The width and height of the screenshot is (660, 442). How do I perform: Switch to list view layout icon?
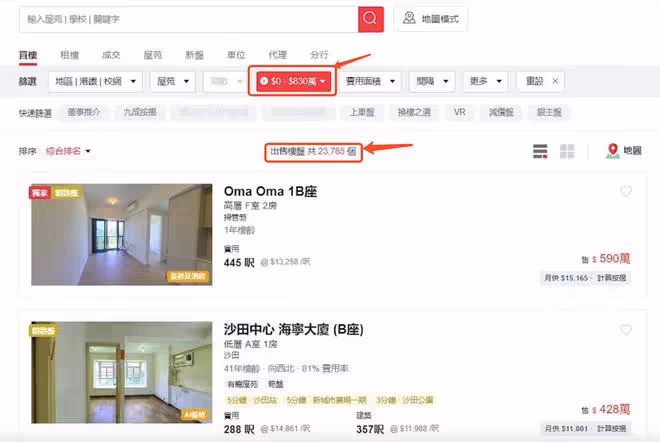pos(540,151)
